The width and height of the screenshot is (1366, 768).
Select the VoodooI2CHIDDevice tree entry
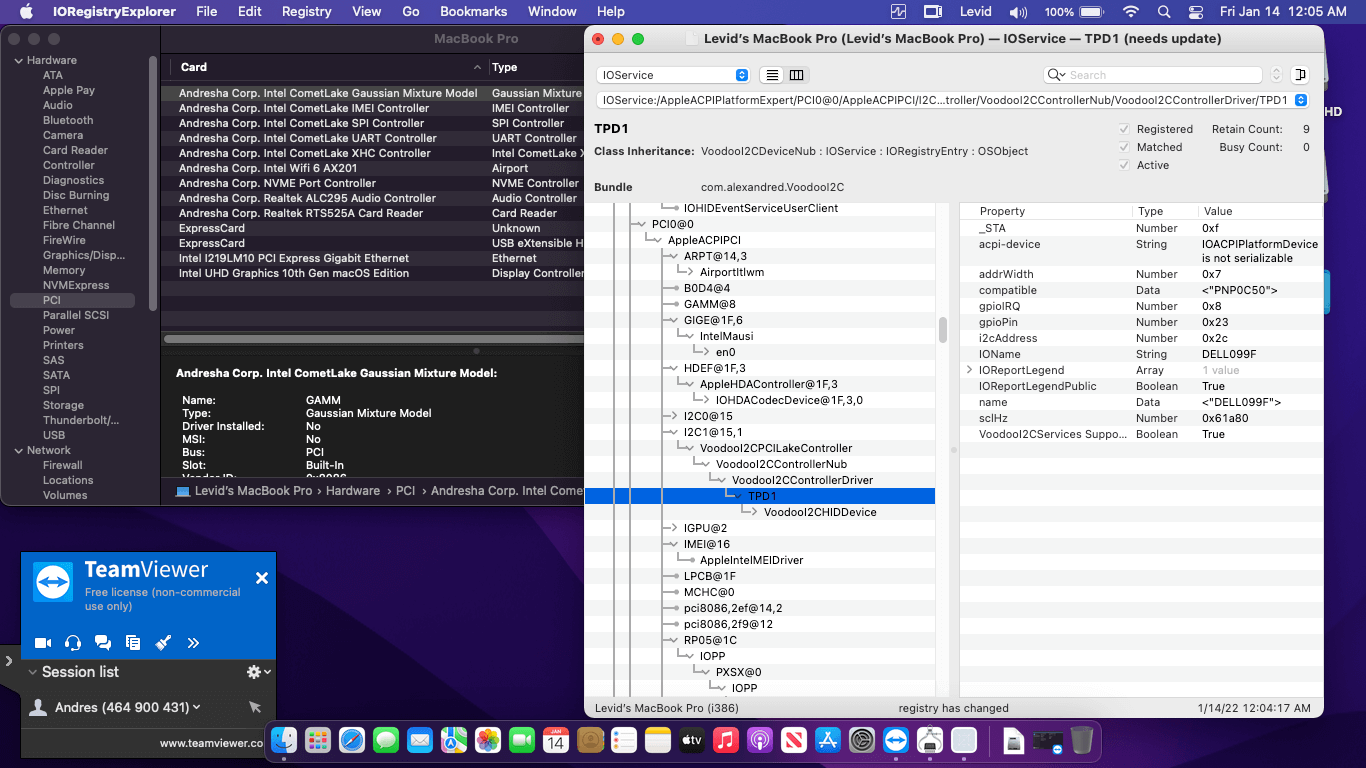pos(820,512)
